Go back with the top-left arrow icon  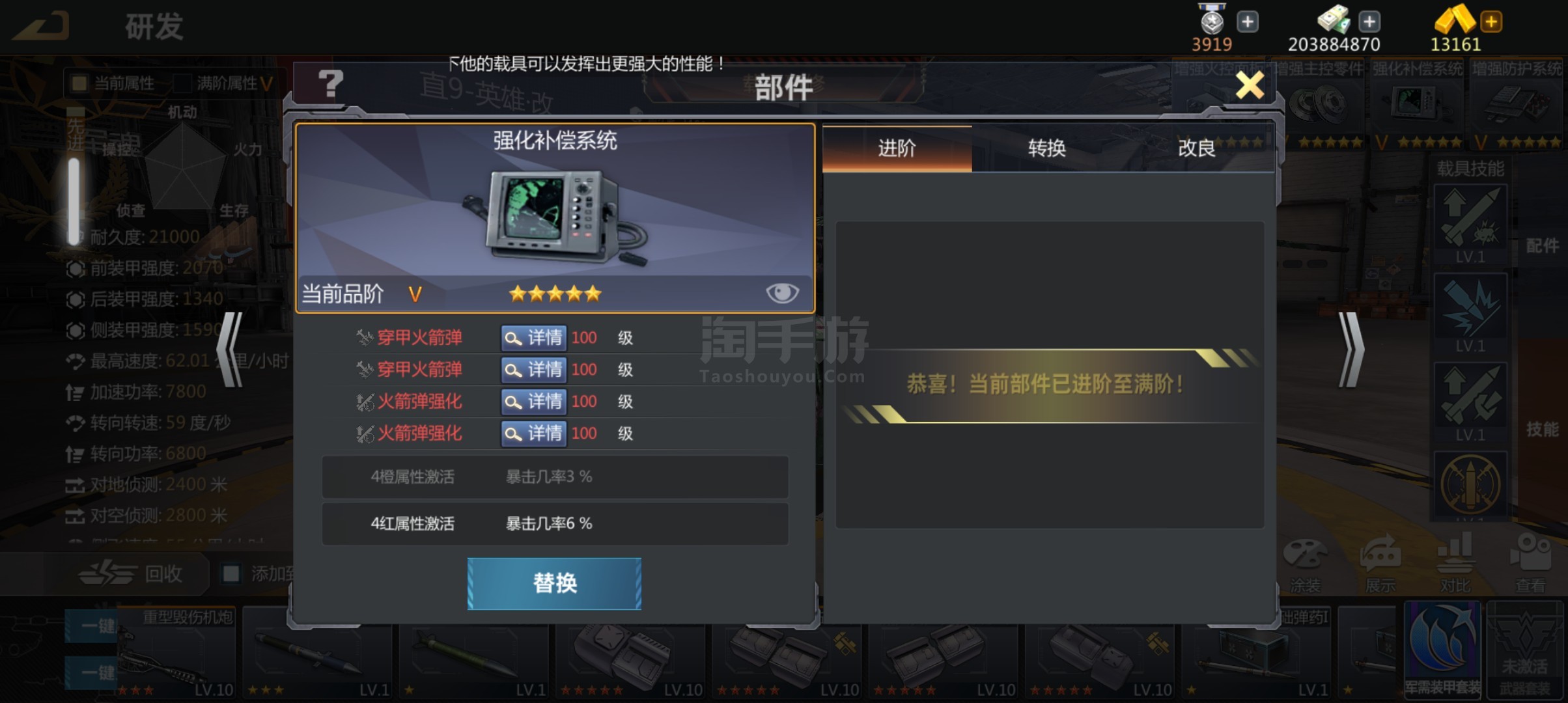coord(42,26)
